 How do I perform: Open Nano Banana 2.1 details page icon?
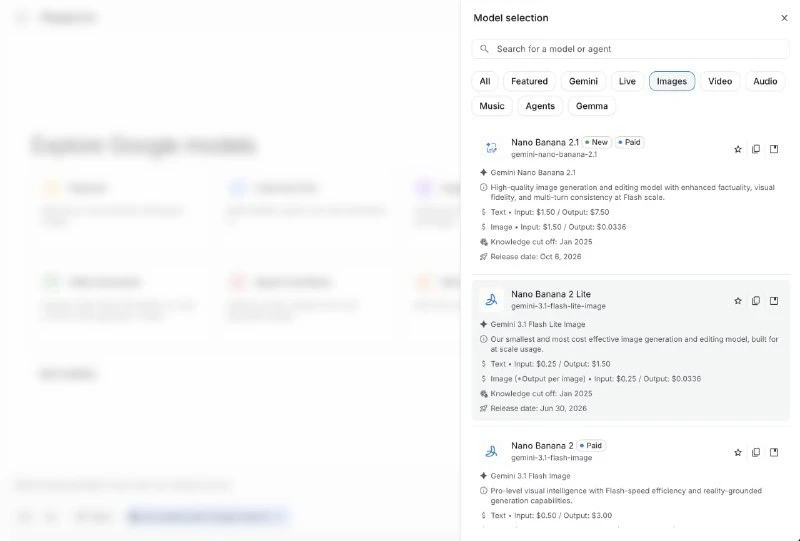tap(774, 149)
